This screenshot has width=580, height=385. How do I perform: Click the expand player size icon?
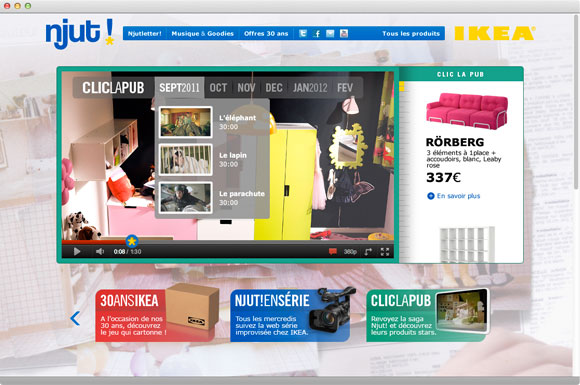tap(368, 251)
